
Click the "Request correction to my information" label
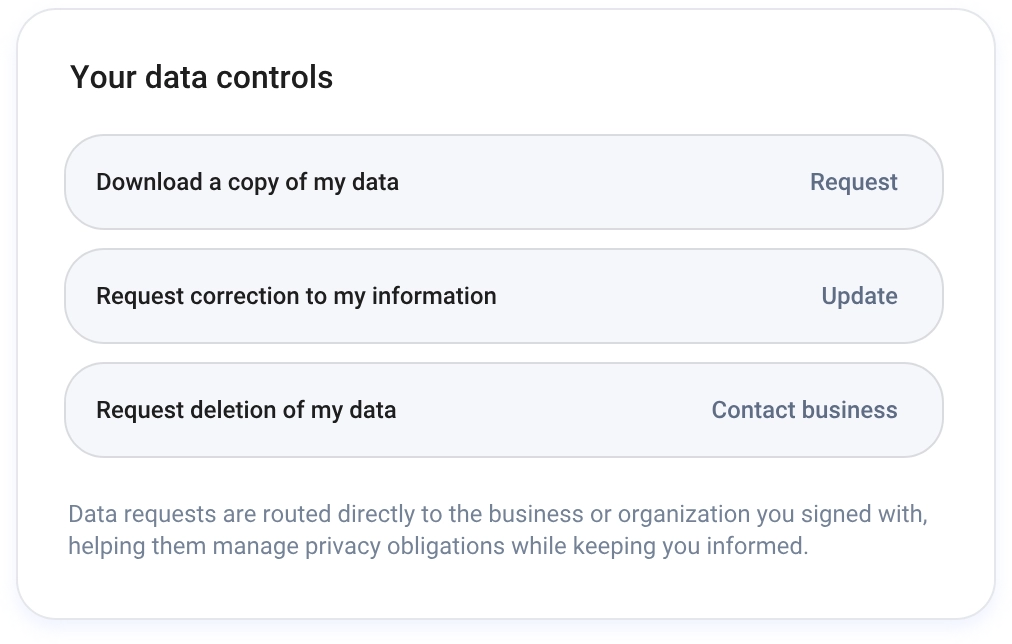(x=296, y=296)
